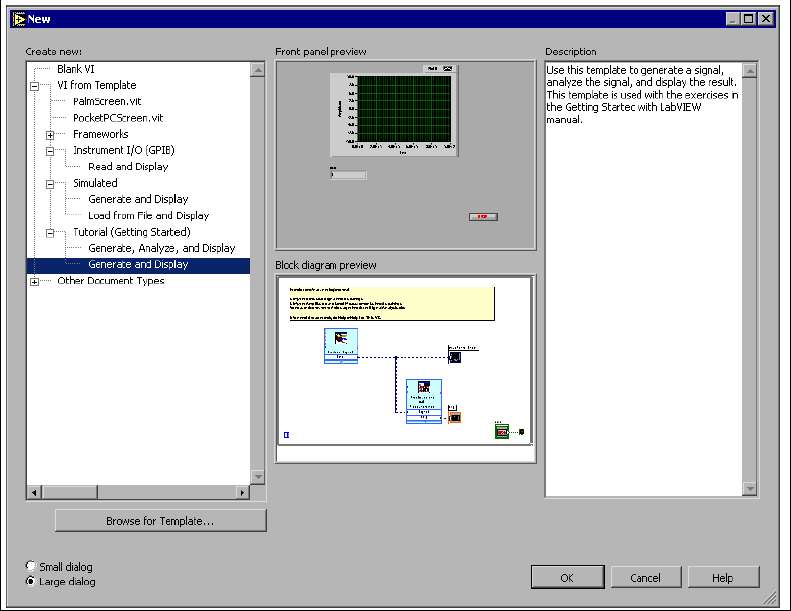Select Other Document Types item
791x611 pixels.
[x=110, y=281]
